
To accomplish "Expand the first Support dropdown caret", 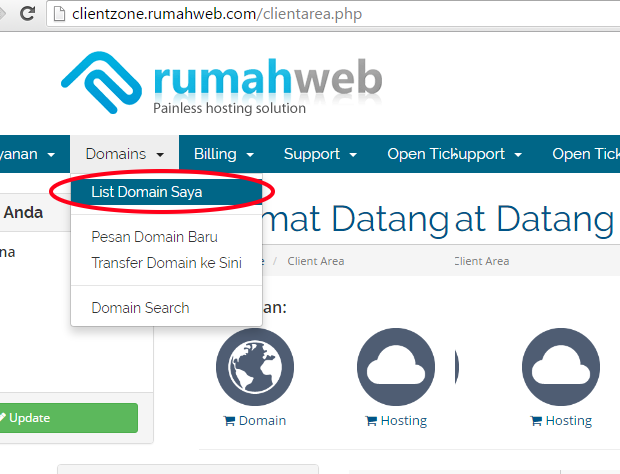I will click(x=353, y=155).
